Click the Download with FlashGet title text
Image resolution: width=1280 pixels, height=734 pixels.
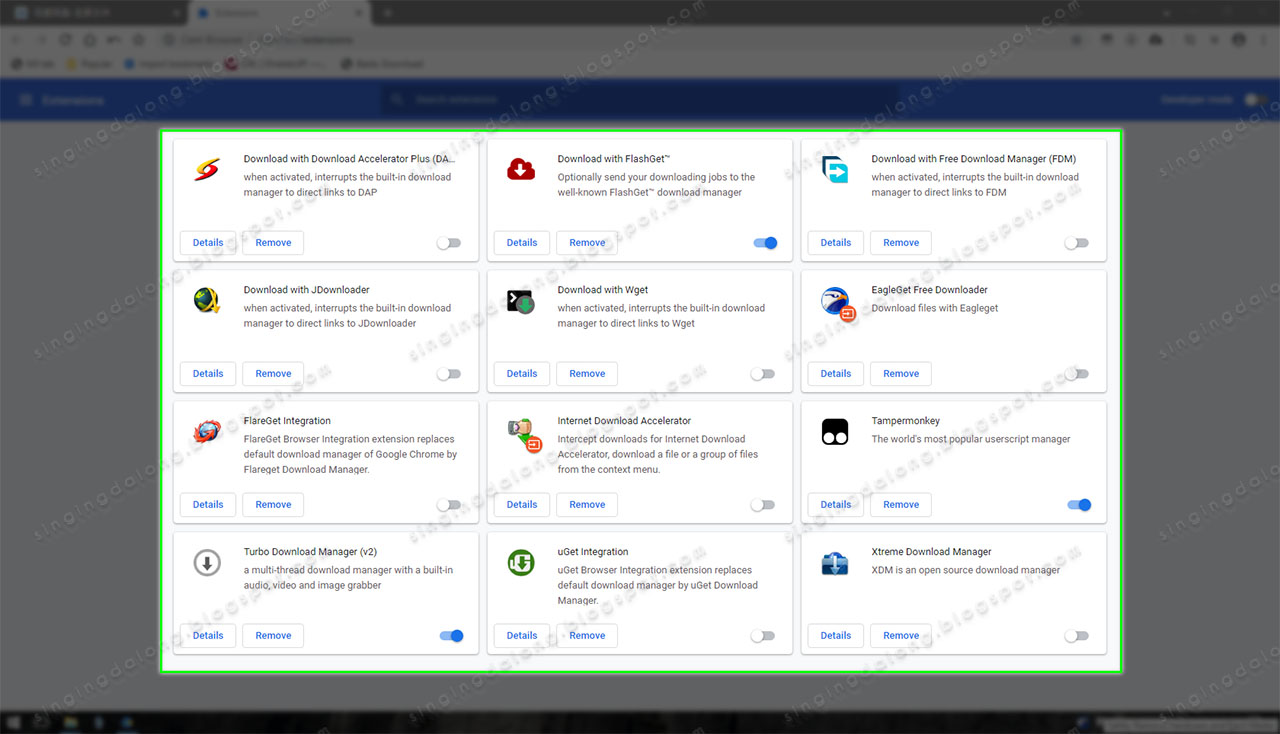pyautogui.click(x=614, y=159)
